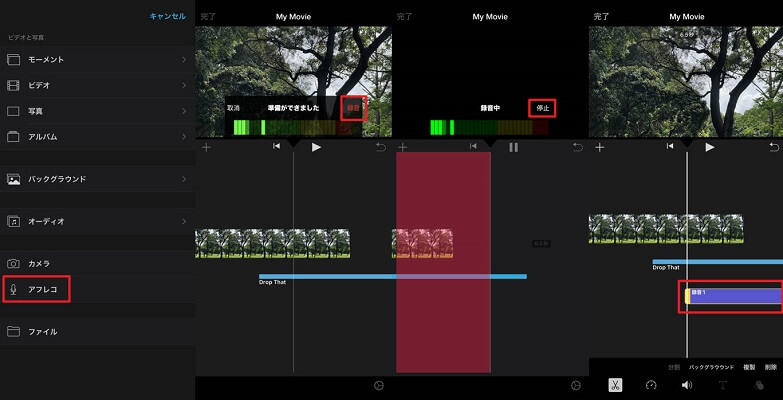The height and width of the screenshot is (400, 783).
Task: Undo using the arrow in 録音 1 panel
Action: tap(774, 147)
